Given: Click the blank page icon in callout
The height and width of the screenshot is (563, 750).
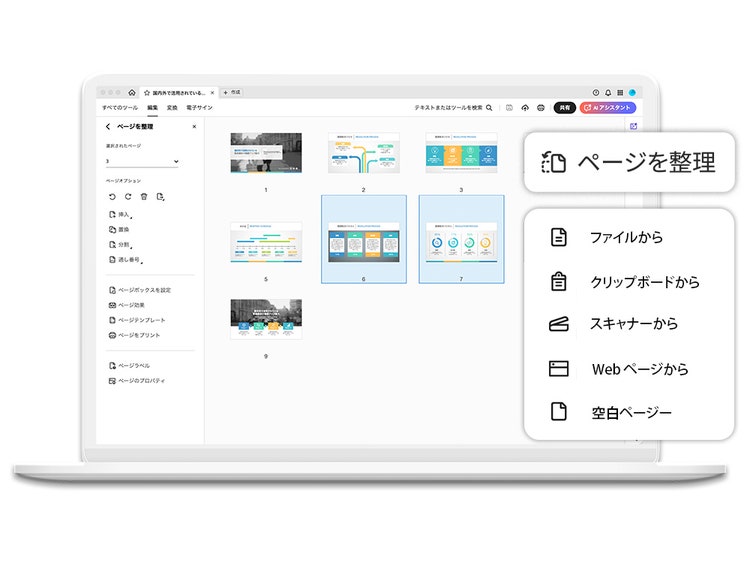Looking at the screenshot, I should (x=559, y=411).
